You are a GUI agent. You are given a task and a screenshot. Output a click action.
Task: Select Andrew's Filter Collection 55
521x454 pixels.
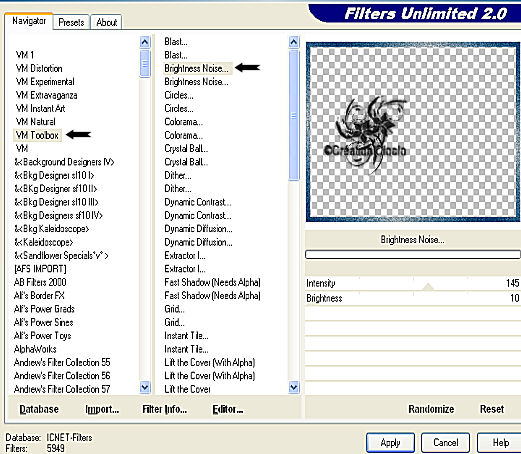tap(62, 362)
